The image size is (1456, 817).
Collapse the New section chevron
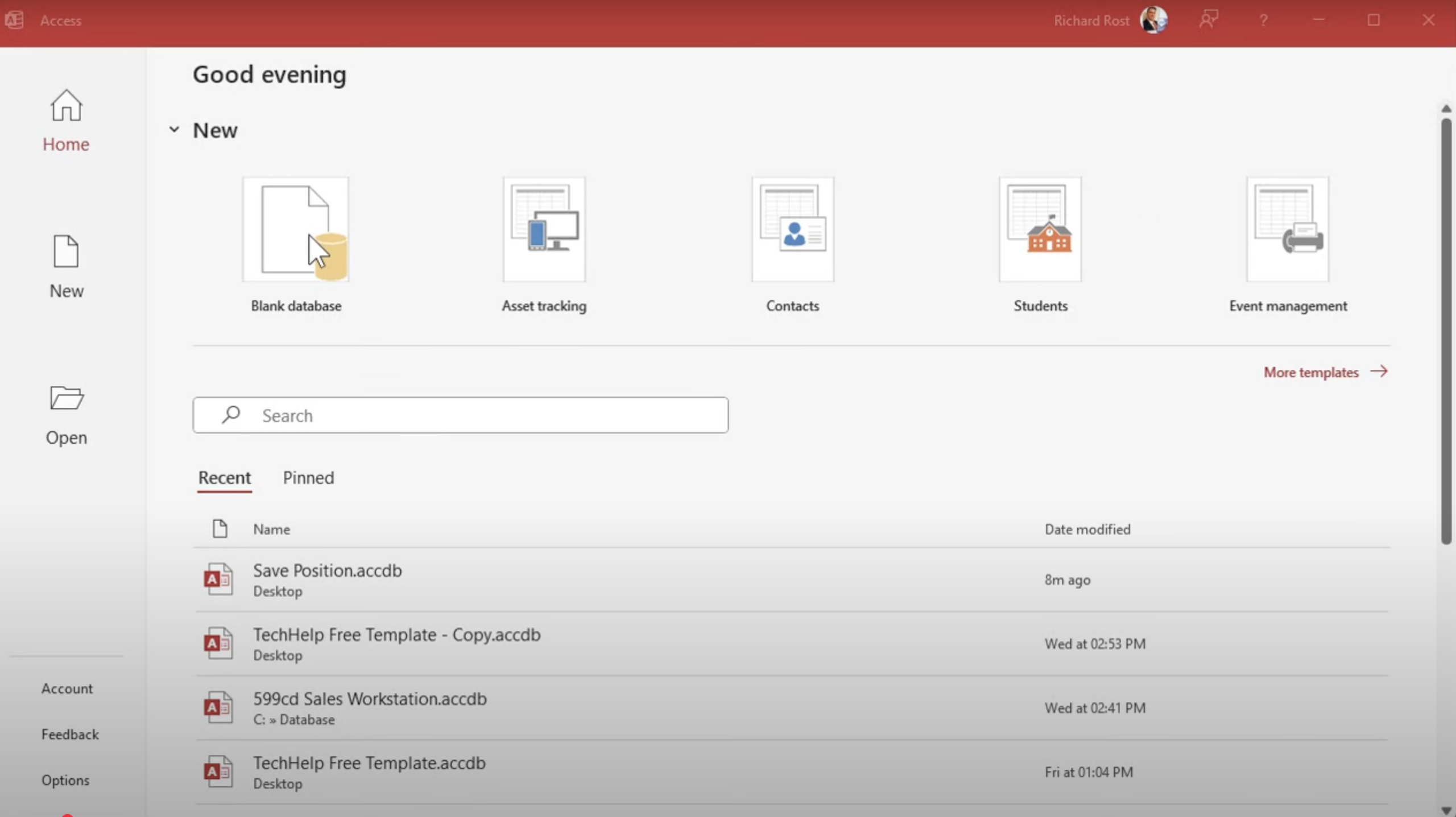pyautogui.click(x=174, y=130)
